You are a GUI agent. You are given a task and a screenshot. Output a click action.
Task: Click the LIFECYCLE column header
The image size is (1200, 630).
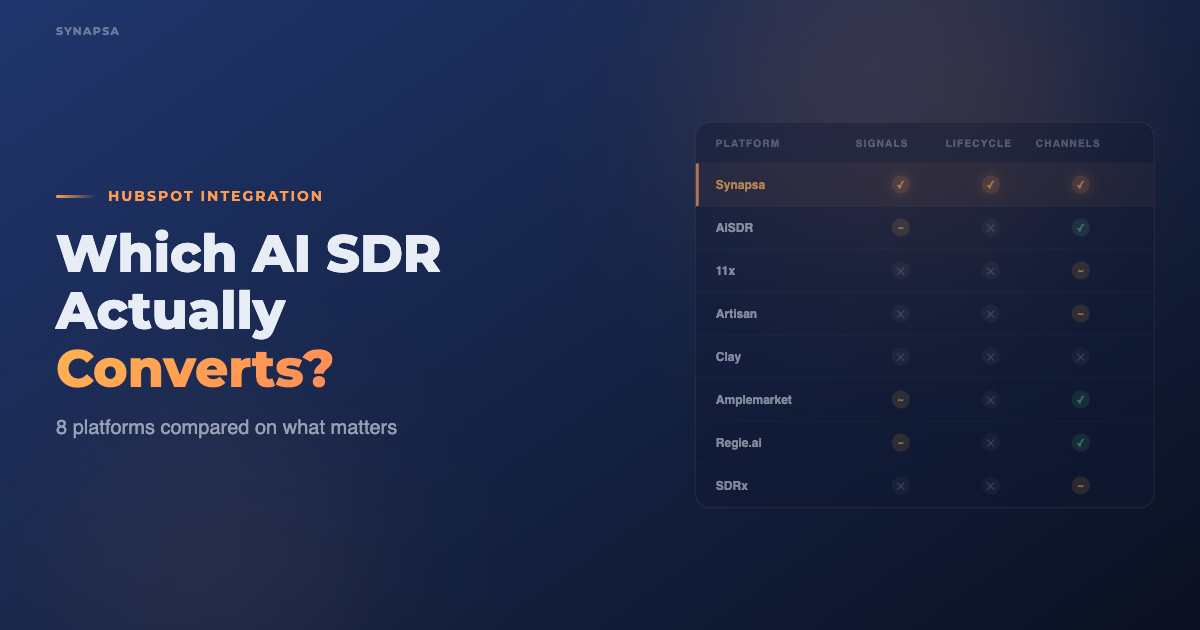979,144
